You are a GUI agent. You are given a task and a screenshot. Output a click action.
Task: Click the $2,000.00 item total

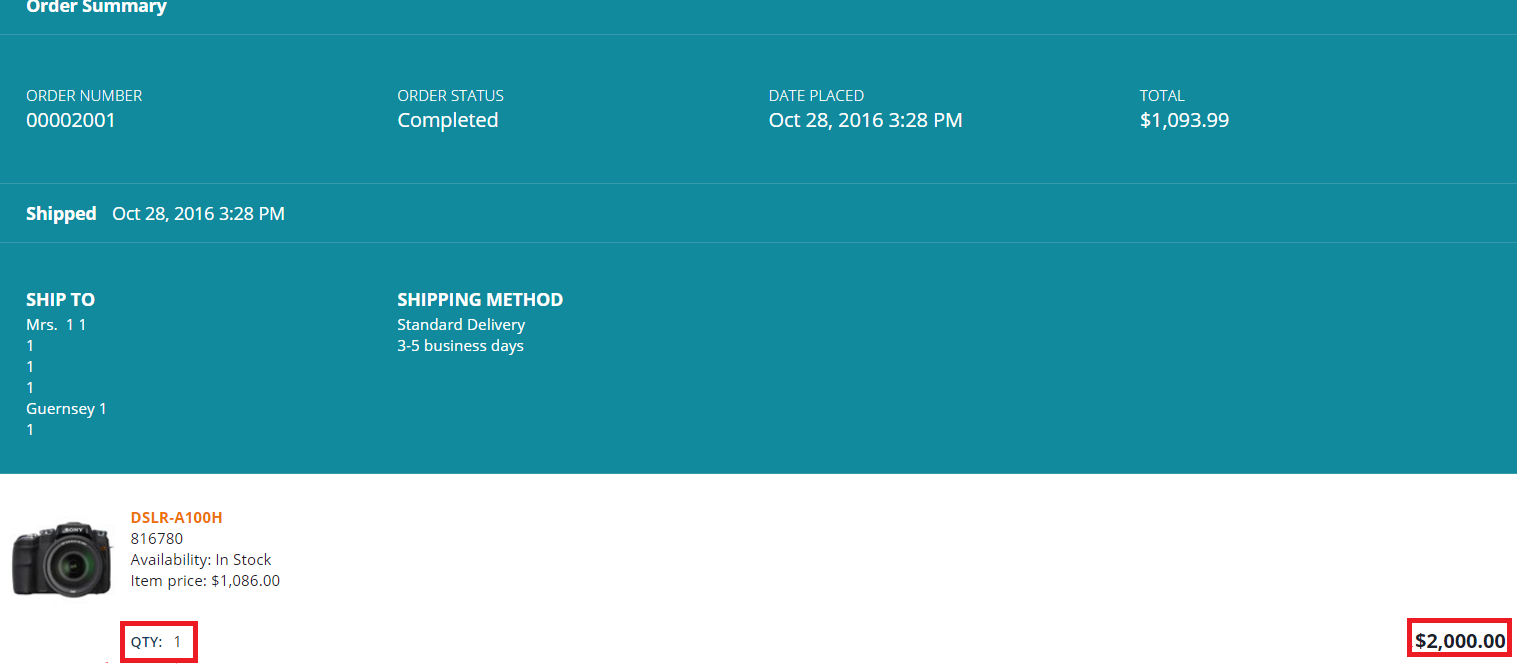pyautogui.click(x=1460, y=641)
